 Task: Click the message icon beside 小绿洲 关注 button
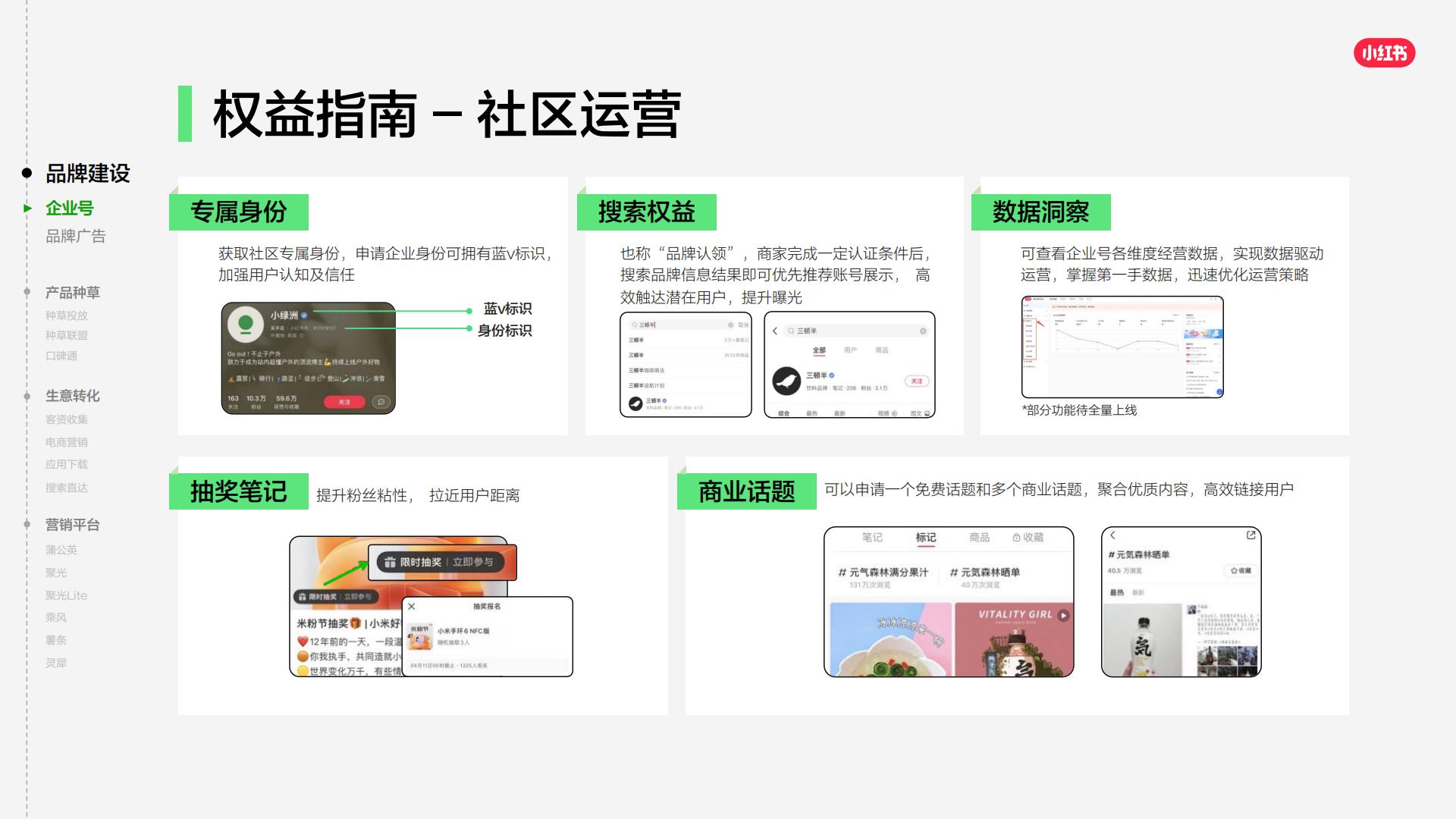pos(381,402)
